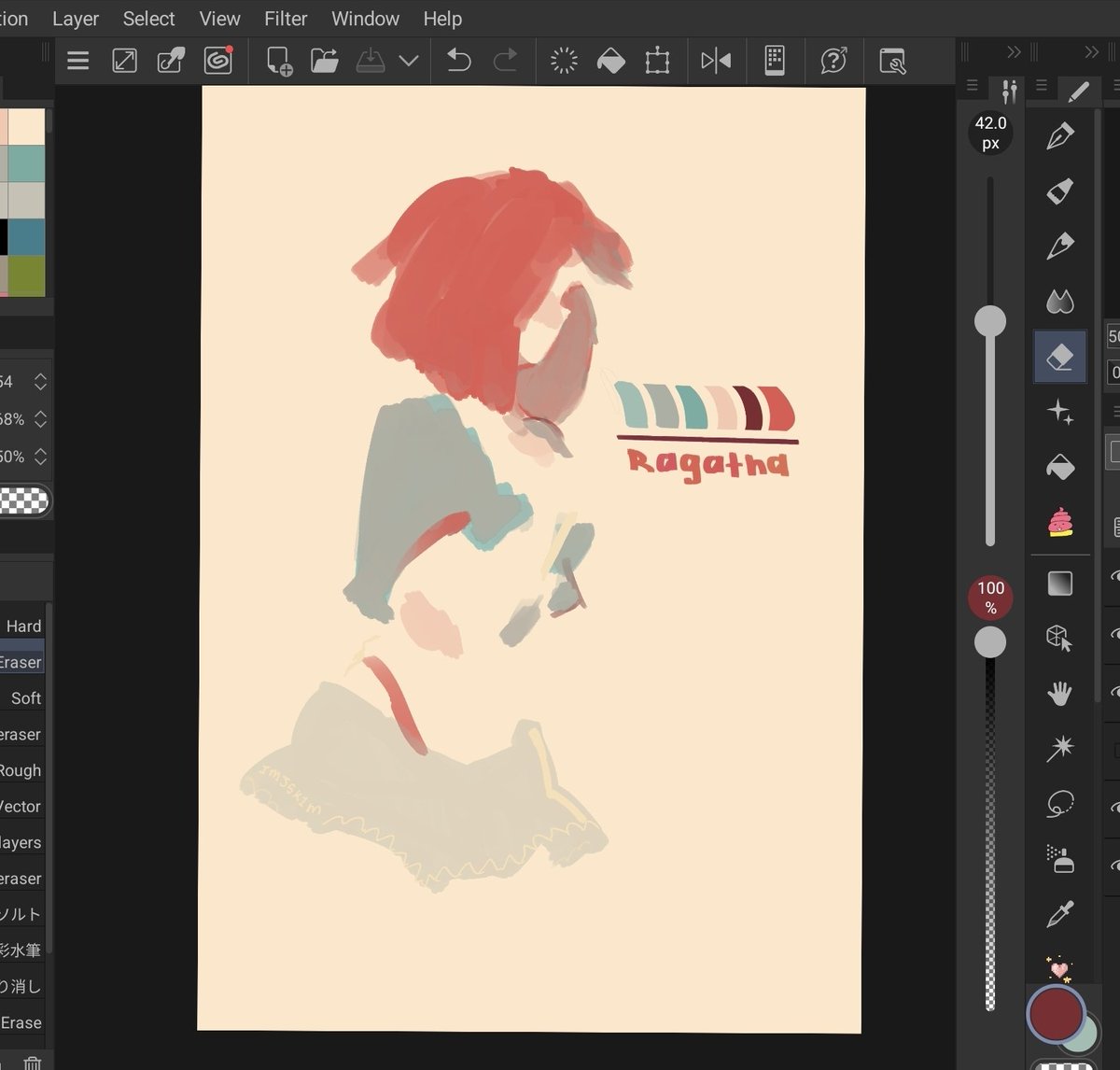
Task: Click stepper arrows beside the 50% value
Action: pyautogui.click(x=40, y=457)
